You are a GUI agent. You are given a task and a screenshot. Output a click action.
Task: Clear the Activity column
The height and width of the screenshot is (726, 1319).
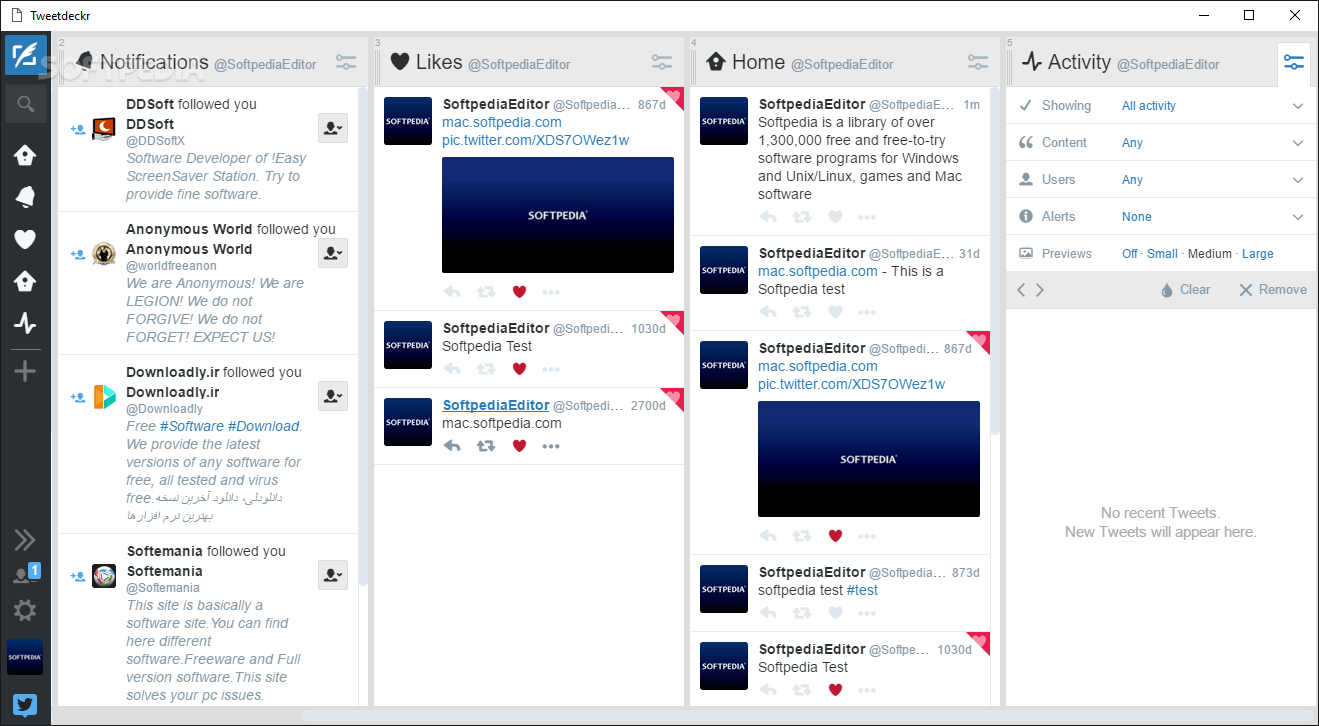pyautogui.click(x=1185, y=290)
